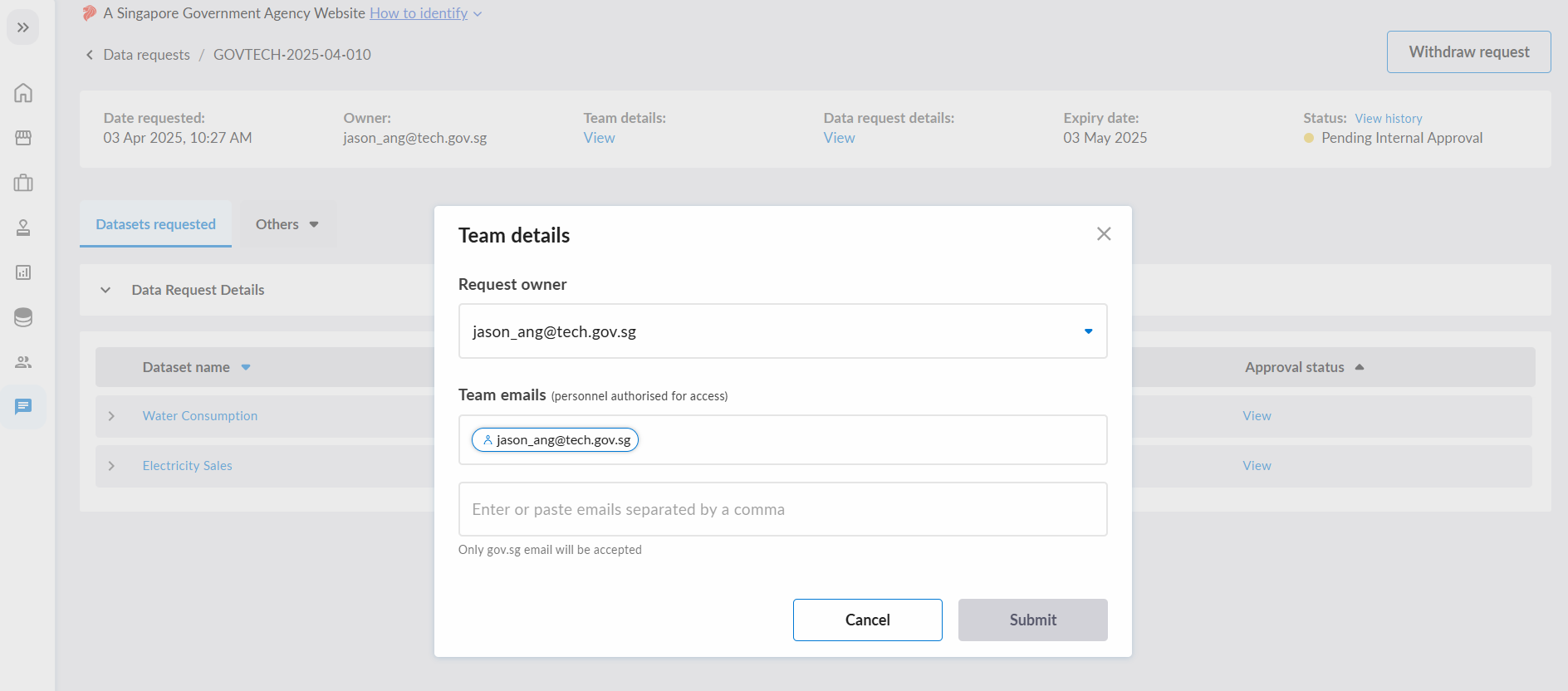Open the data requests chat sidebar icon
This screenshot has width=1568, height=691.
(23, 406)
